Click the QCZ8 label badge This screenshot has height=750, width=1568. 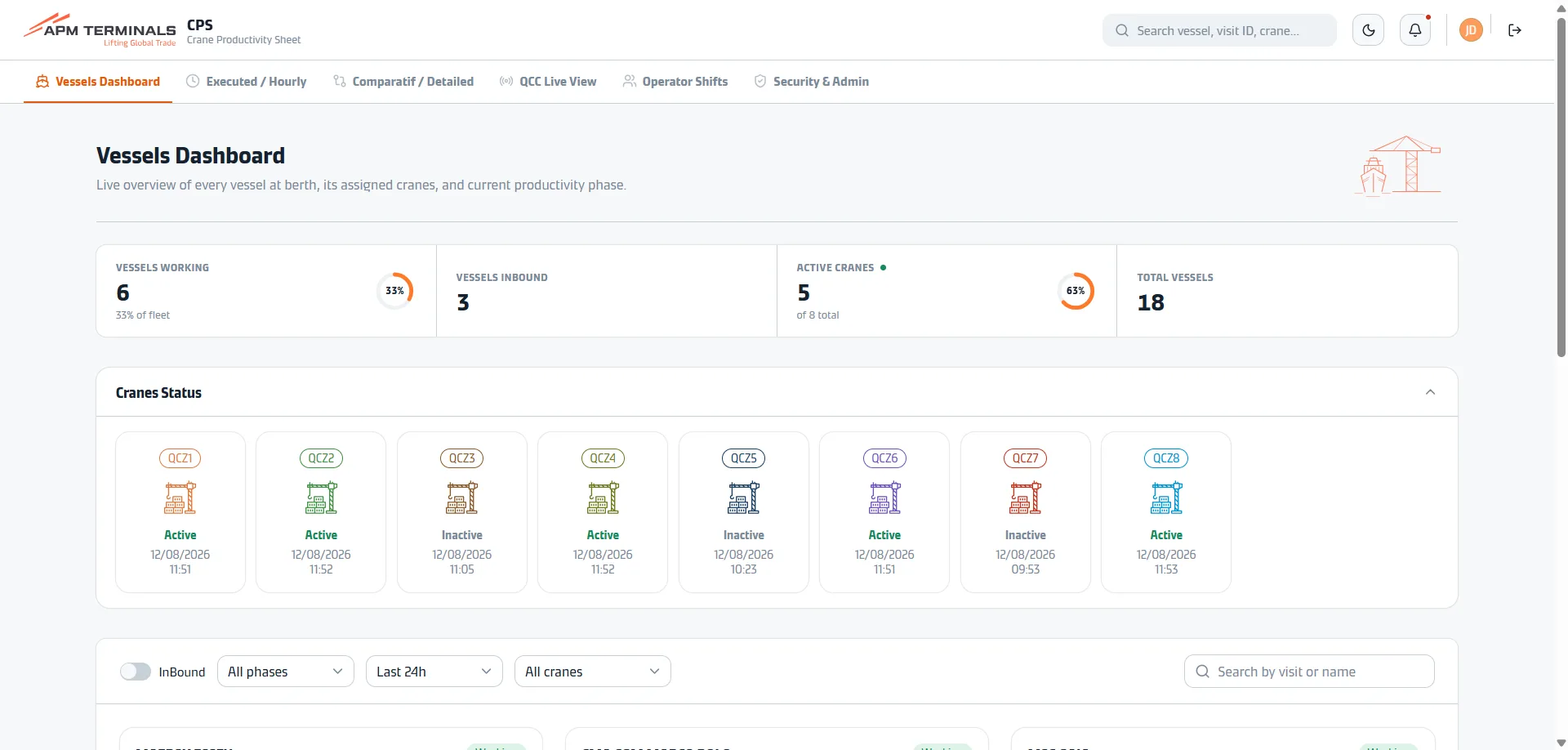click(x=1166, y=458)
